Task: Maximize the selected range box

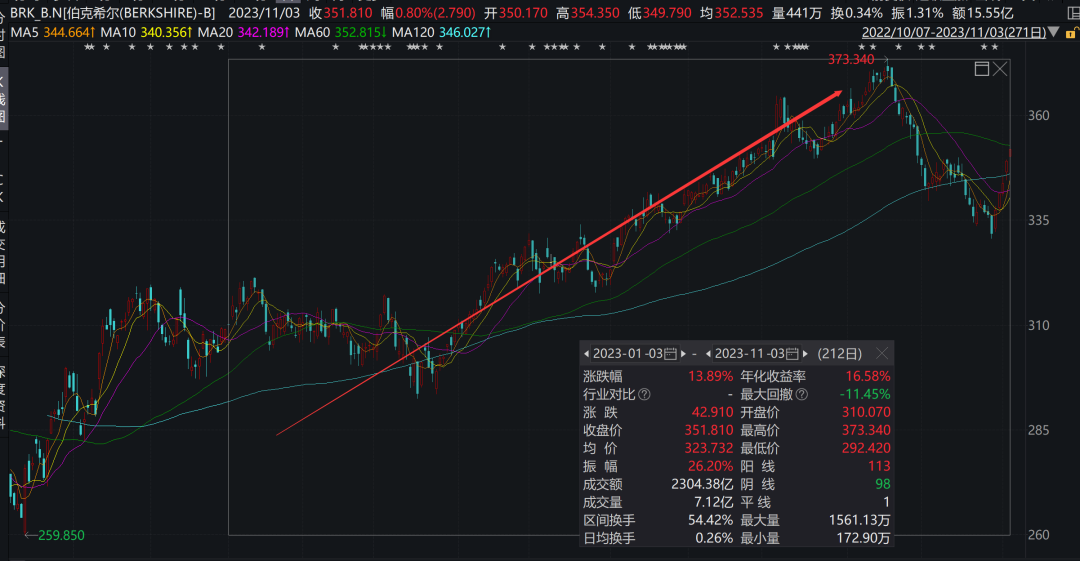Action: tap(982, 69)
